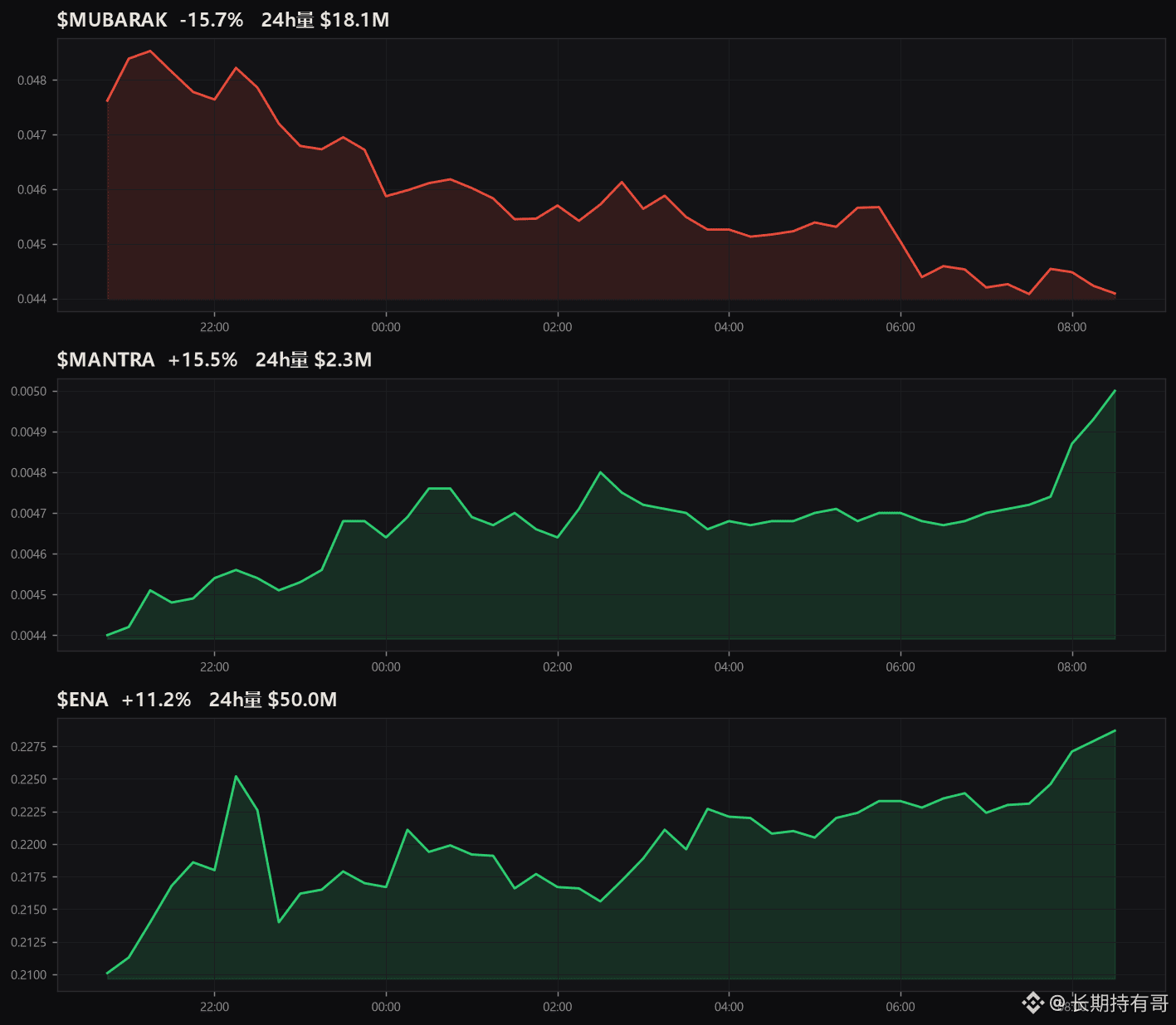Image resolution: width=1176 pixels, height=1025 pixels.
Task: Click the 0.2250 y-axis label on ENA
Action: (29, 779)
